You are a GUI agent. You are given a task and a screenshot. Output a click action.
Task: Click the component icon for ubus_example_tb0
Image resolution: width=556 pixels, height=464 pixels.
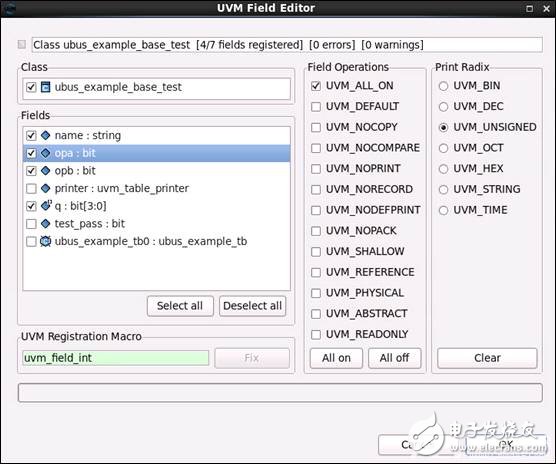tap(45, 241)
